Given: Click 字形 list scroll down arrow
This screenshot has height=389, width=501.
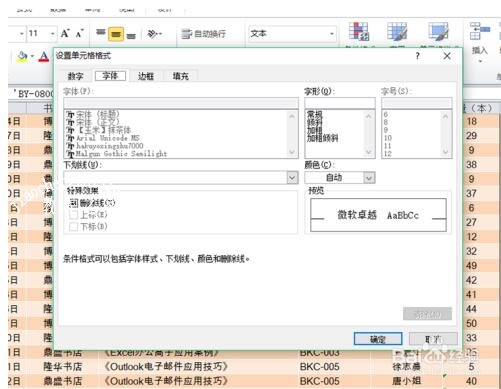Looking at the screenshot, I should (369, 152).
